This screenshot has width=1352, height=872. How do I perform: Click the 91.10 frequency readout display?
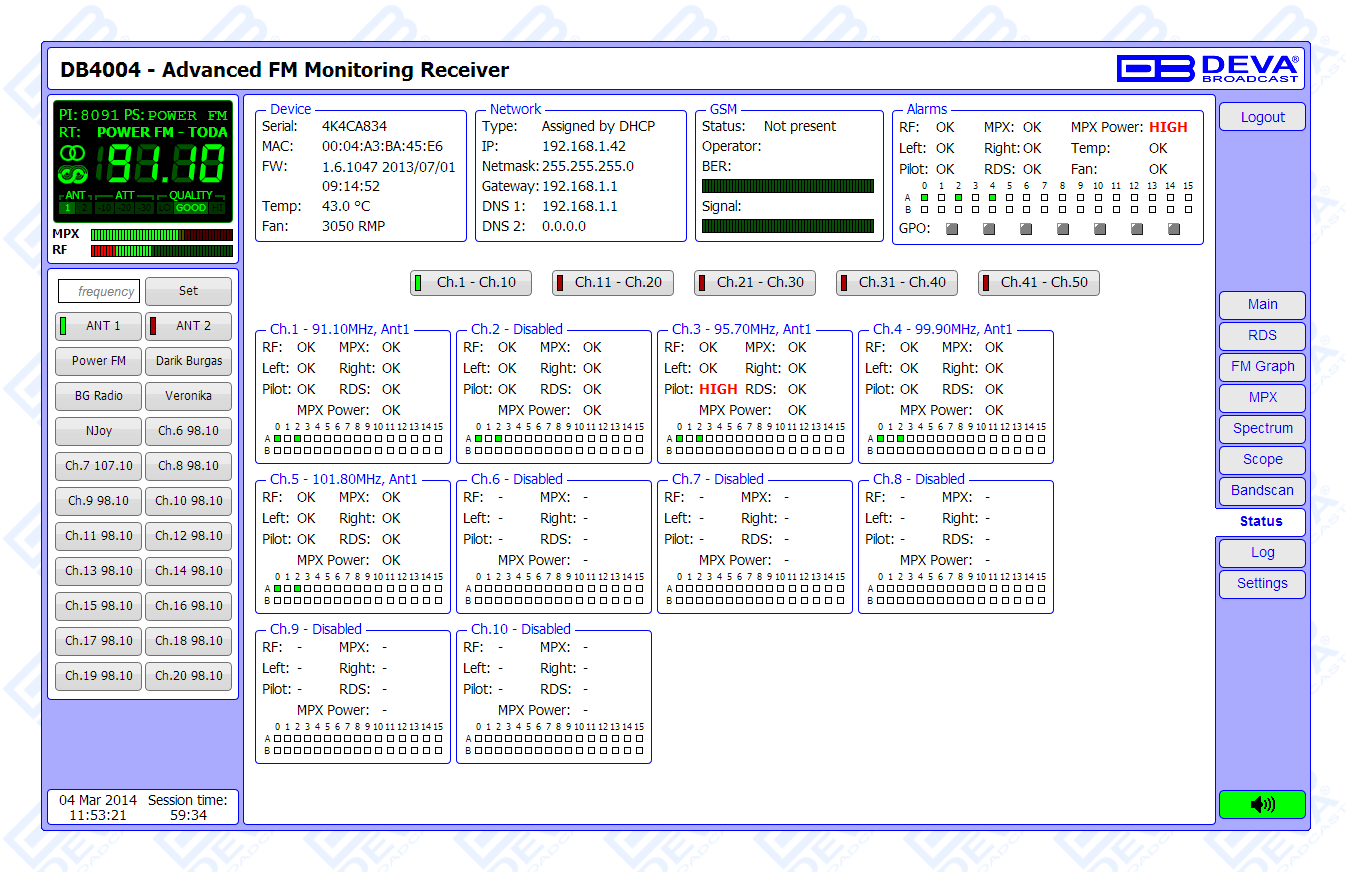165,163
